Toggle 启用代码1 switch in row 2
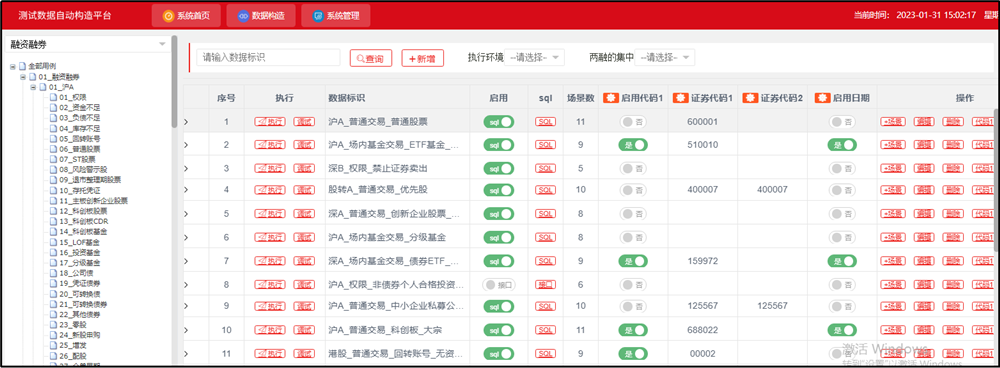The height and width of the screenshot is (368, 1000). [x=633, y=145]
